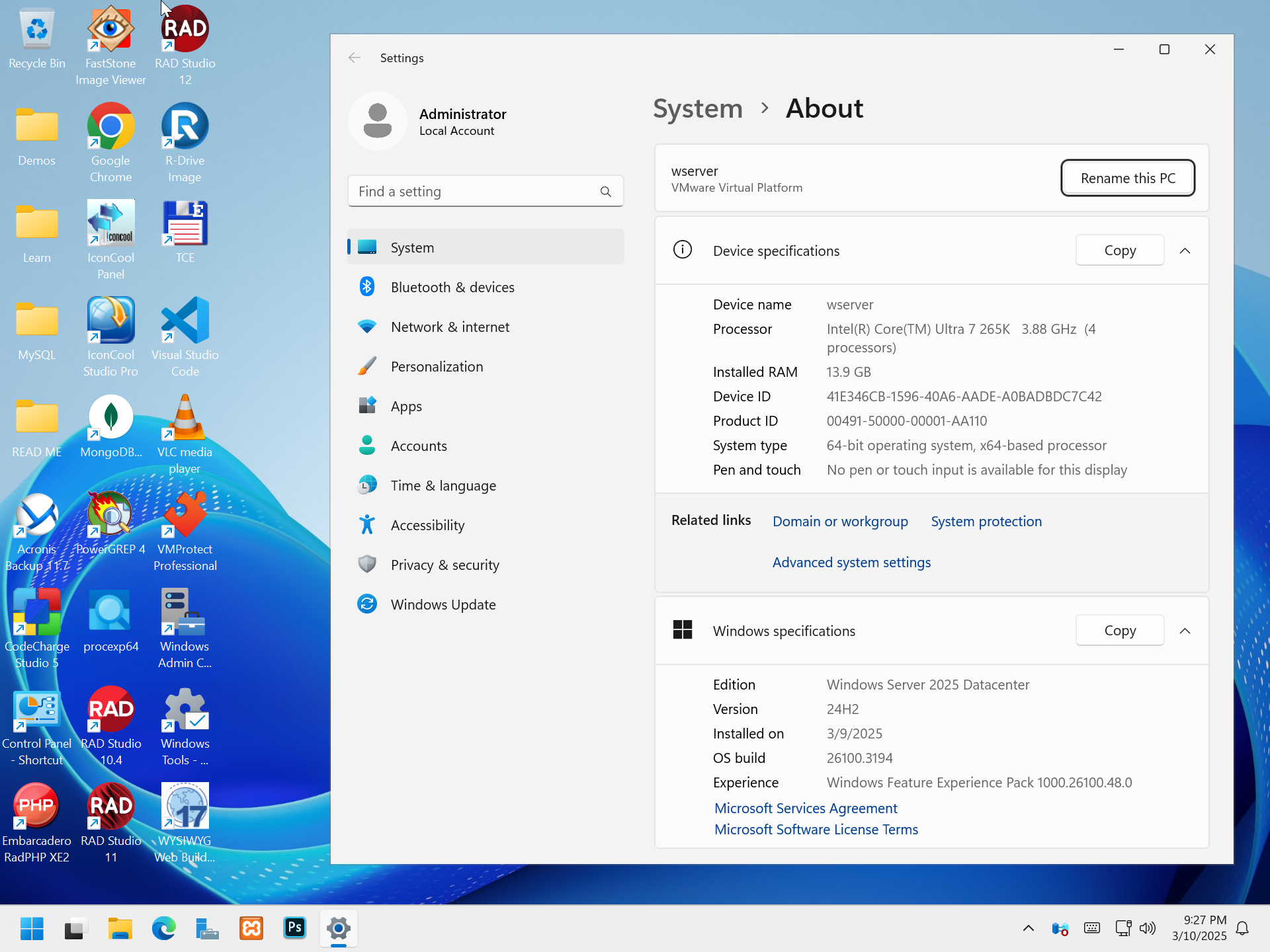Open VLC media player shortcut
This screenshot has height=952, width=1270.
click(185, 434)
